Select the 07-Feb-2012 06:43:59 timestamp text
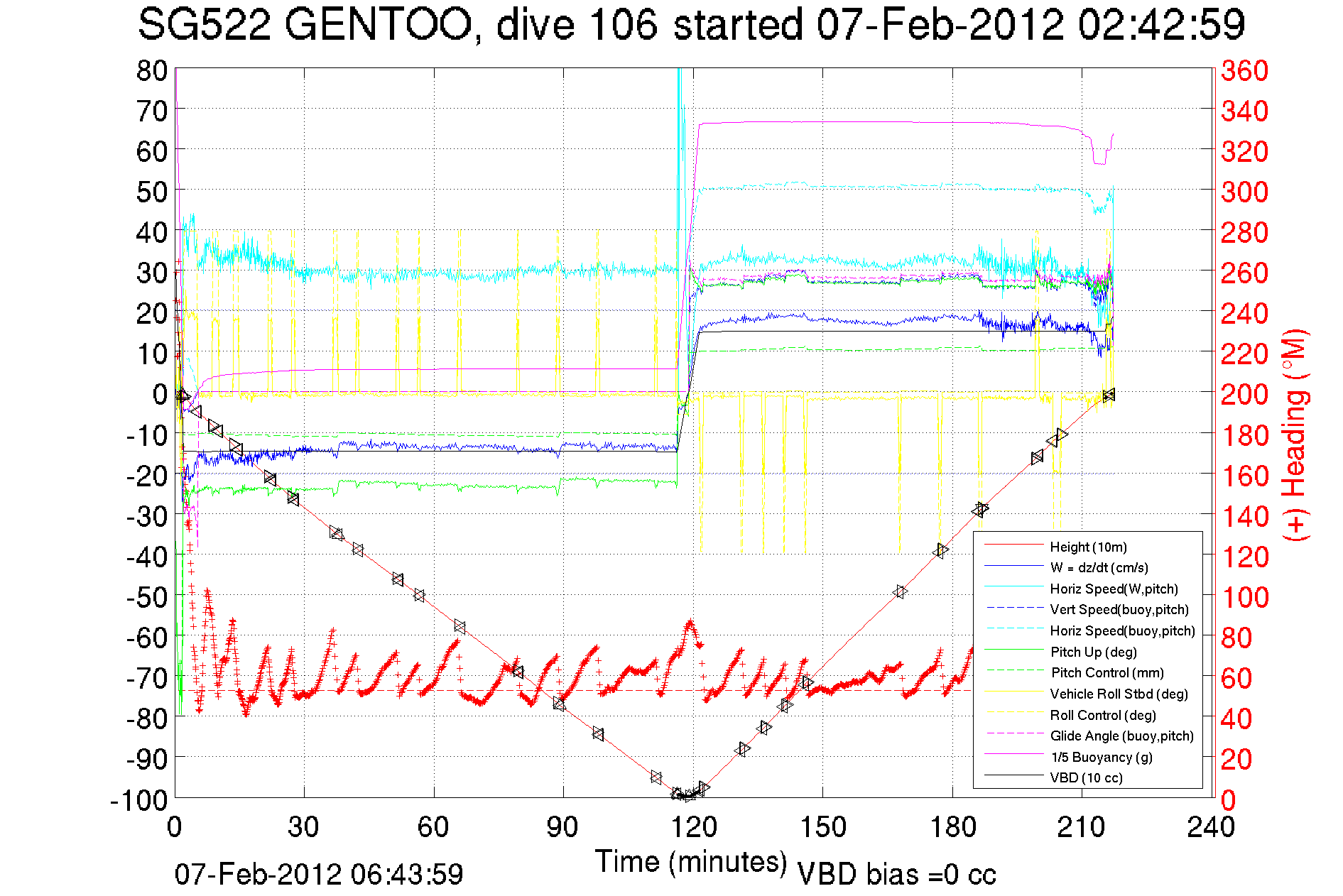1343x896 pixels. pos(319,874)
